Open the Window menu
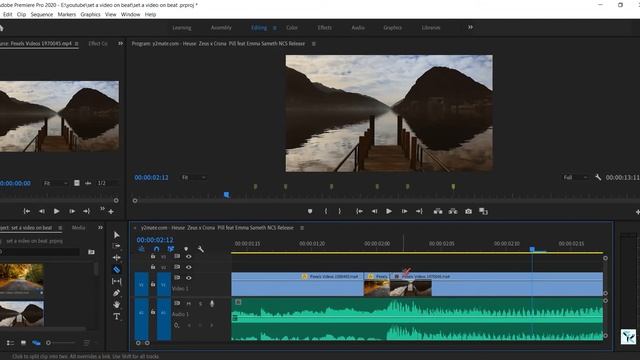 coord(131,14)
